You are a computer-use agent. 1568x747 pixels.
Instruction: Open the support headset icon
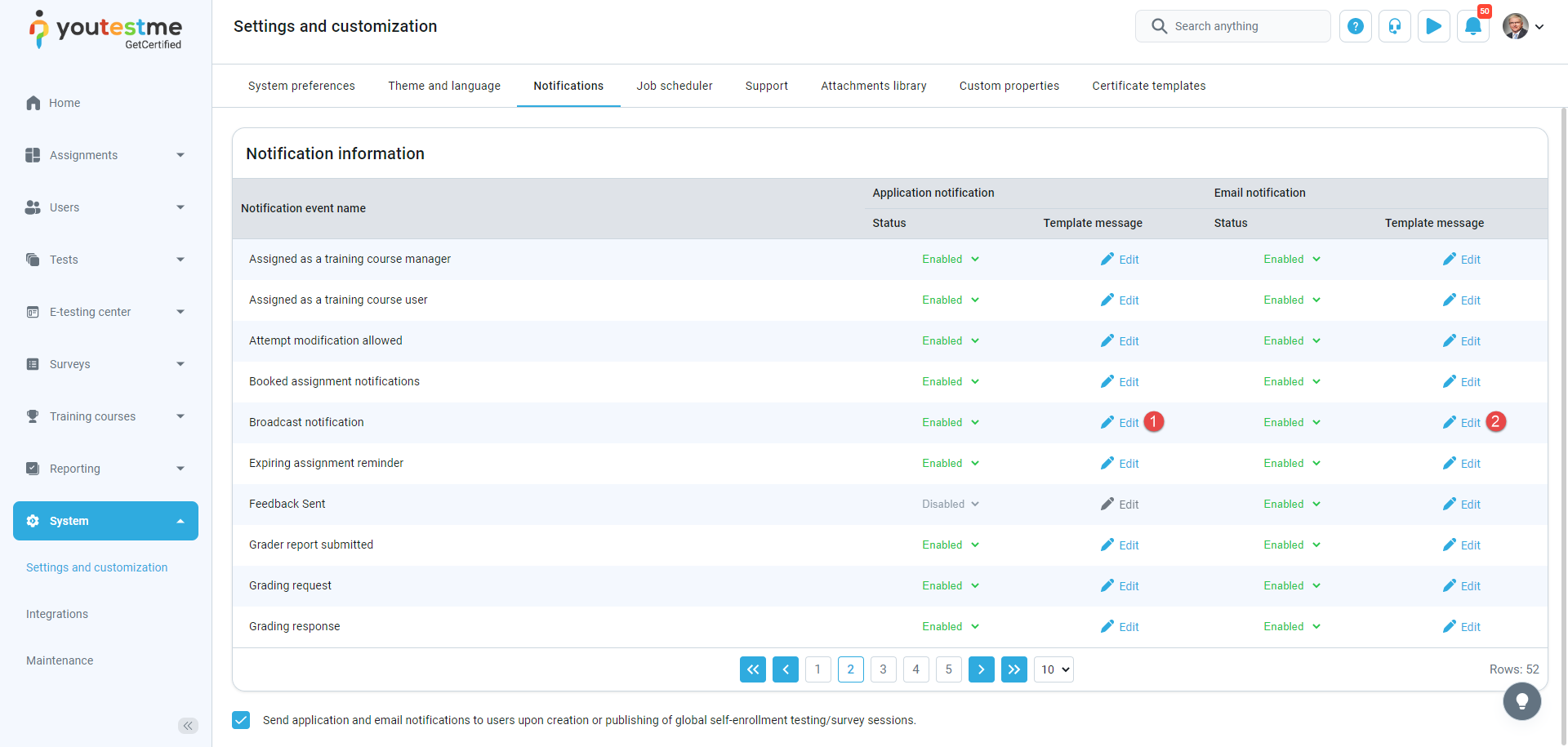1394,26
